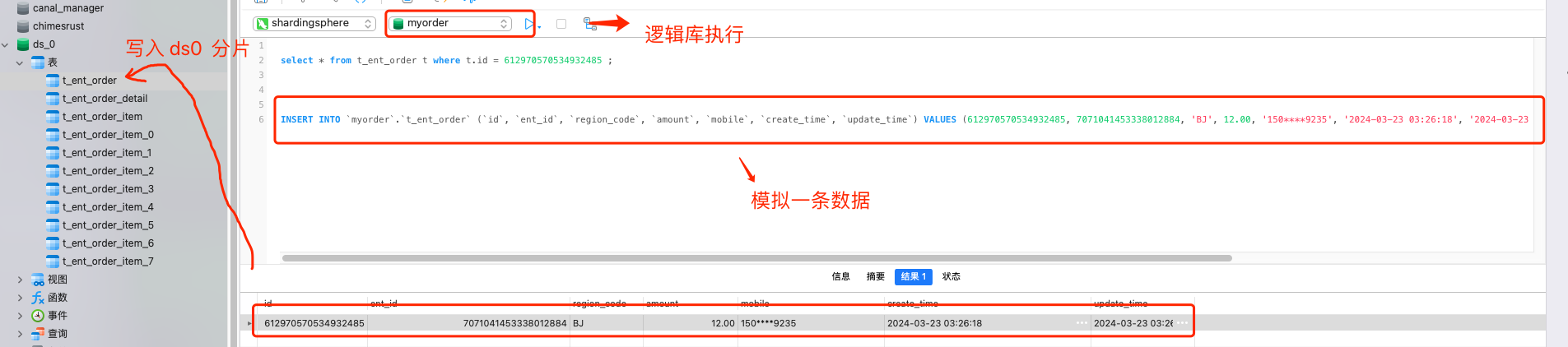The height and width of the screenshot is (347, 1568).
Task: Click the Stop query square button
Action: pyautogui.click(x=561, y=24)
